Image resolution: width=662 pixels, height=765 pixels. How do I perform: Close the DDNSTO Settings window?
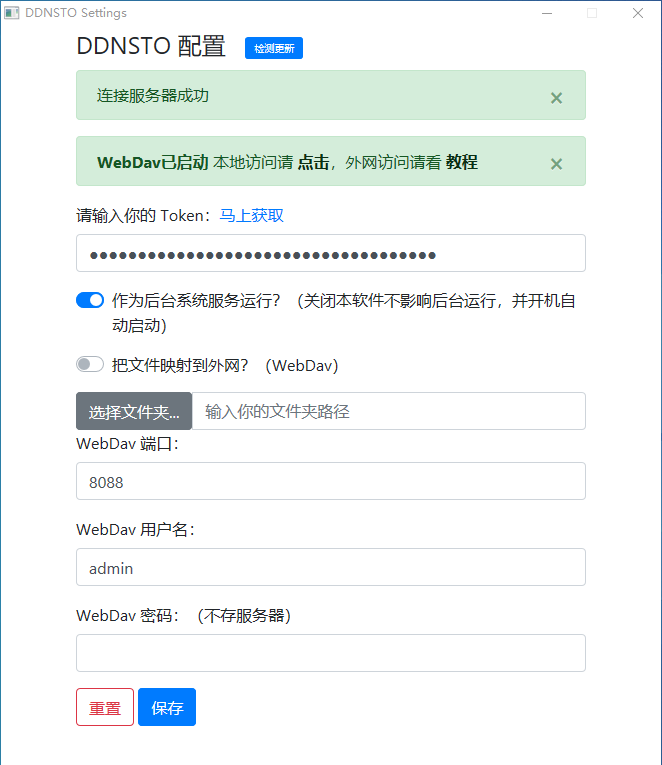point(638,13)
